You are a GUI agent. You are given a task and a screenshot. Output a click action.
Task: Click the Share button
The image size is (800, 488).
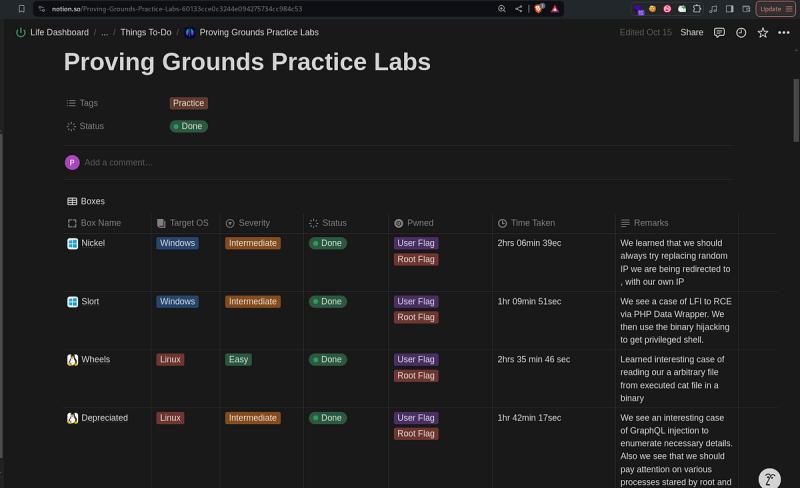pos(691,33)
